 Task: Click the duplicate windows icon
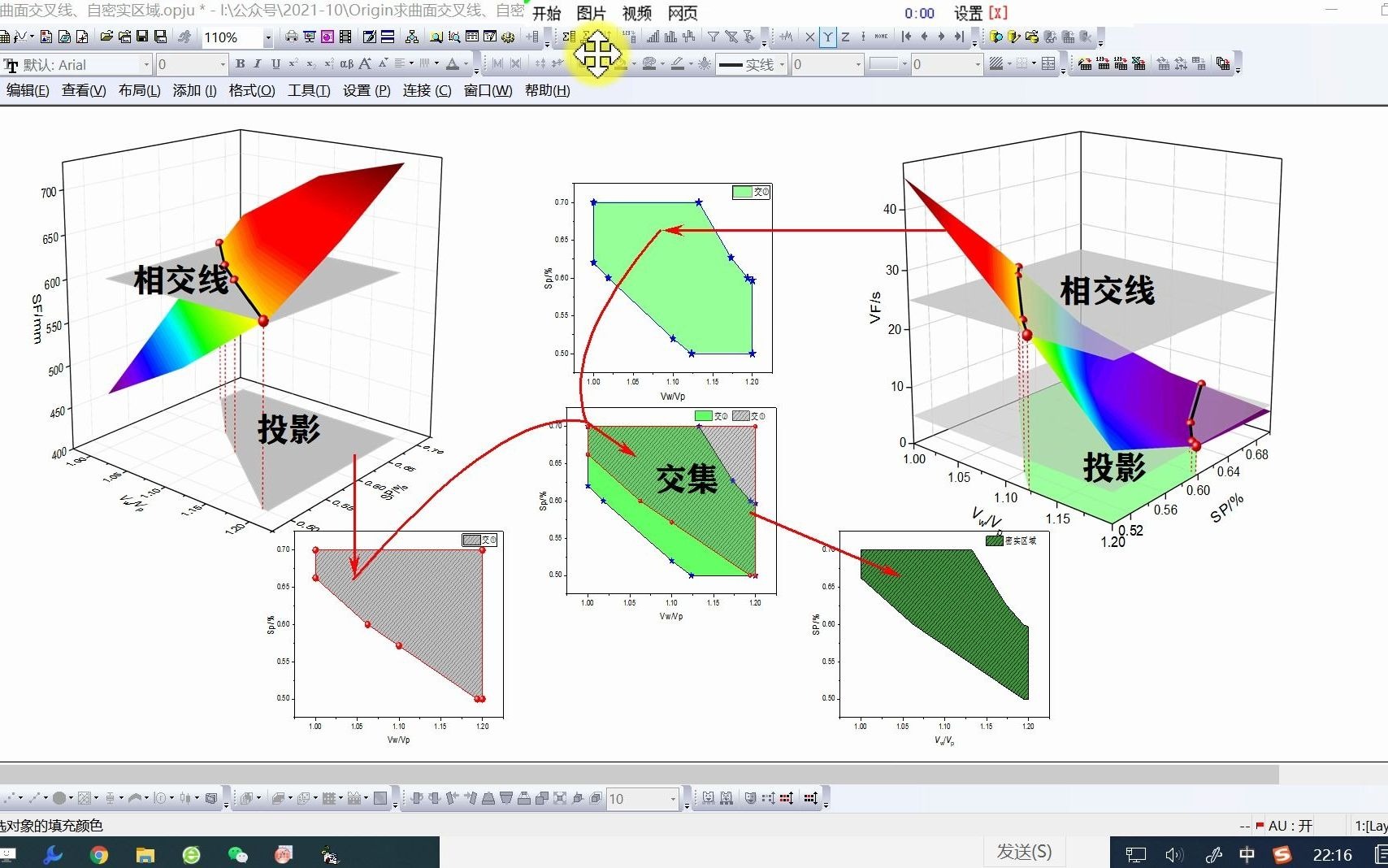pos(1223,63)
